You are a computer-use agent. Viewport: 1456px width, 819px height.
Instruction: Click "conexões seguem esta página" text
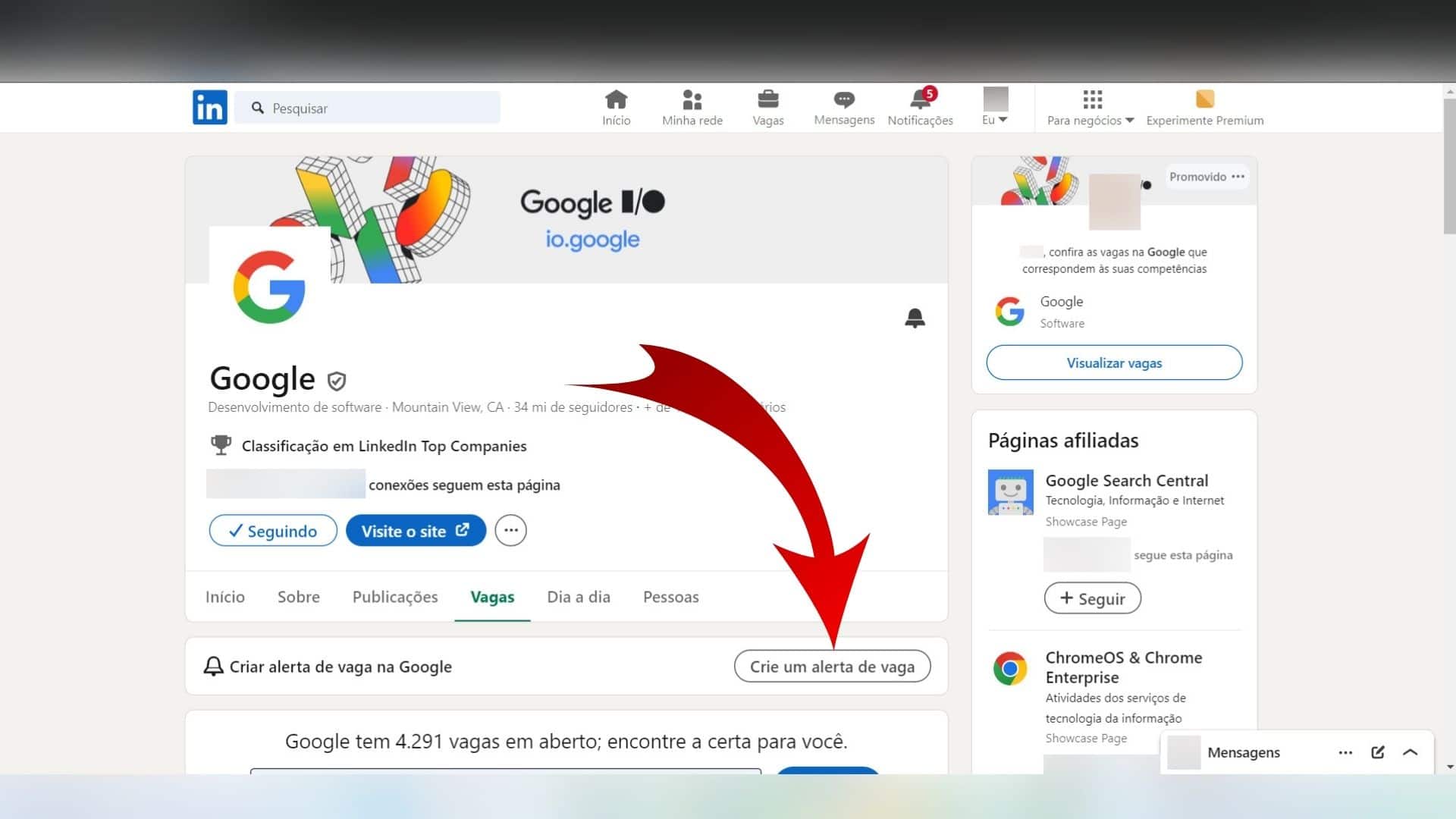(x=464, y=485)
